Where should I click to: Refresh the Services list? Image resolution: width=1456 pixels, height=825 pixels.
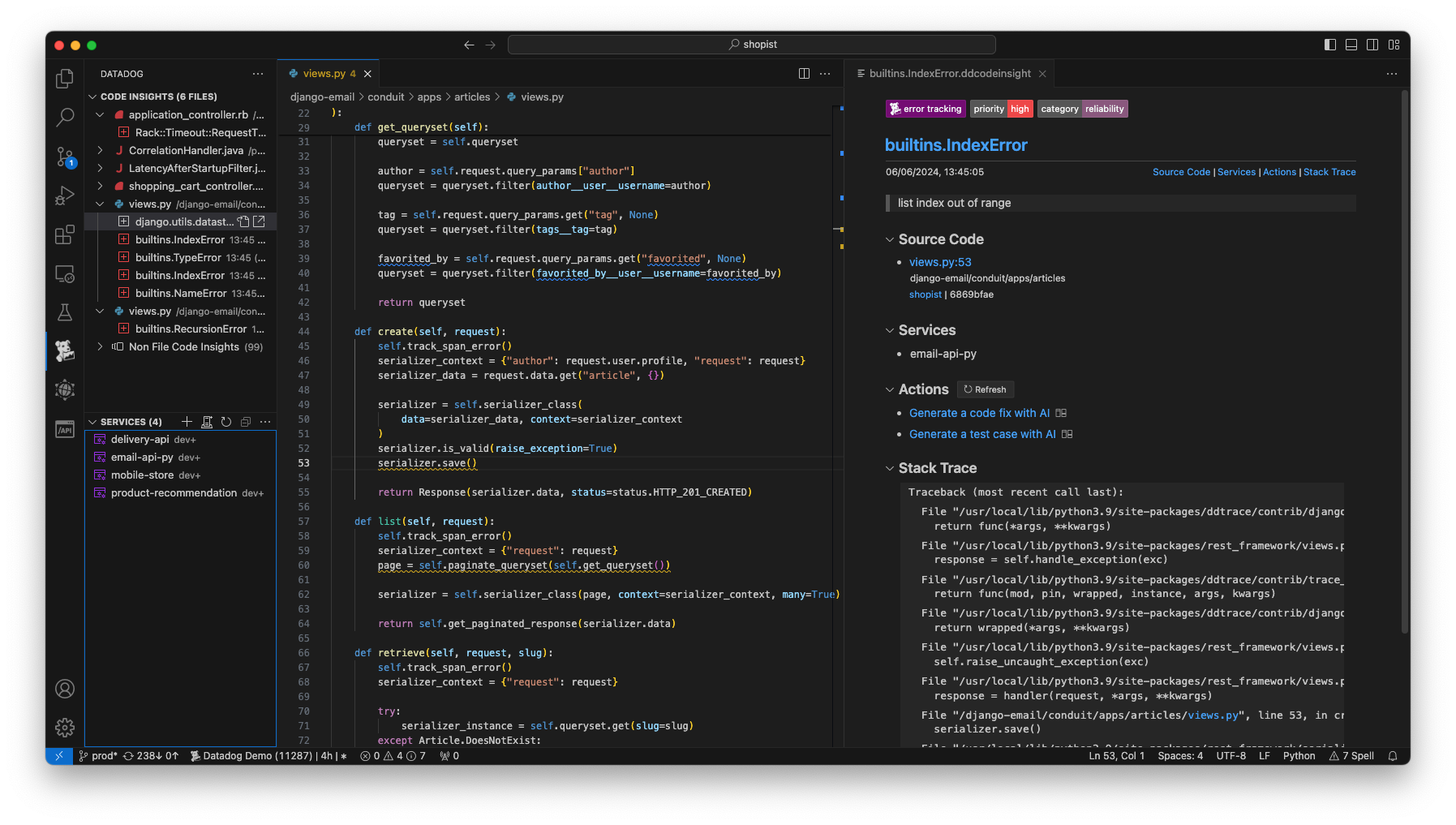click(226, 422)
